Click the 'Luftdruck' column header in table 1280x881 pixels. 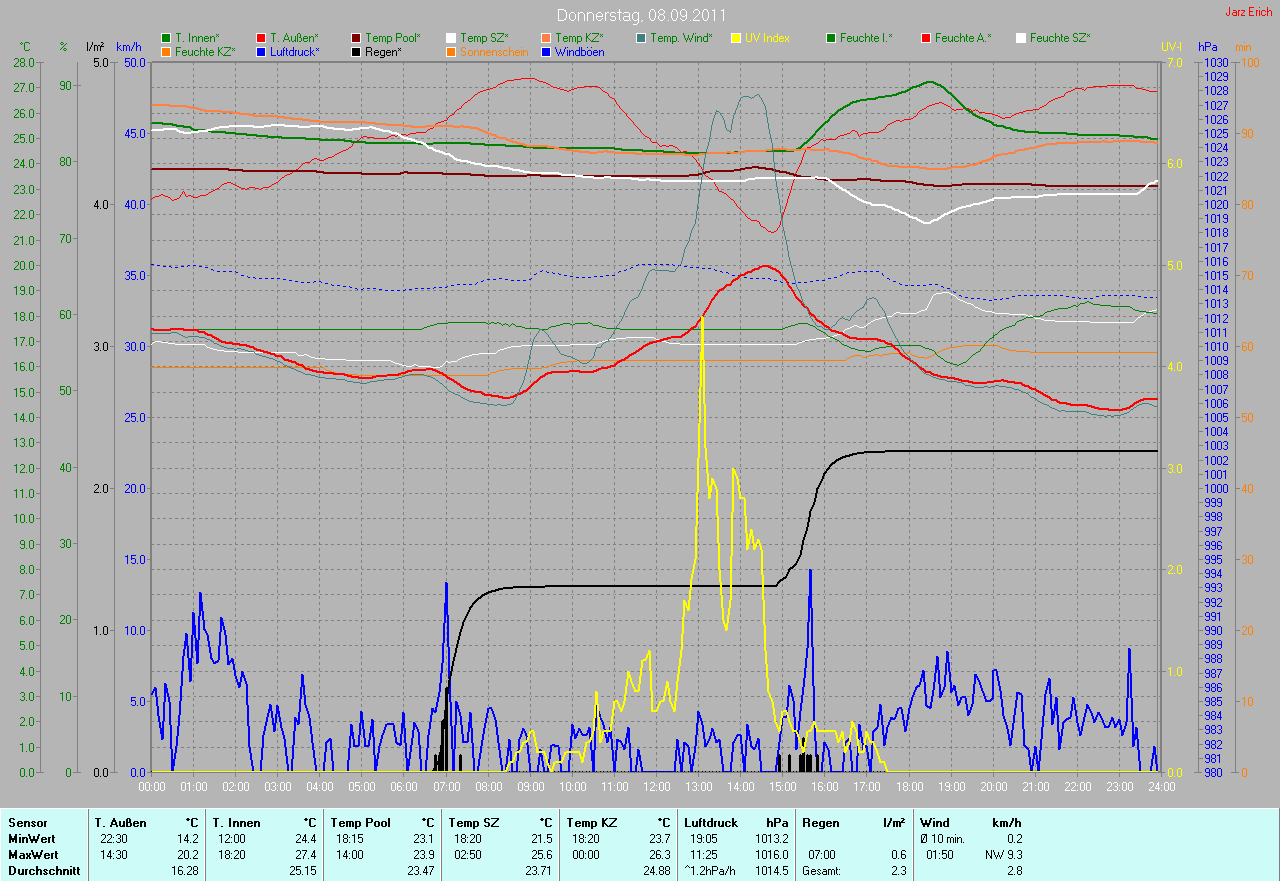pyautogui.click(x=711, y=823)
